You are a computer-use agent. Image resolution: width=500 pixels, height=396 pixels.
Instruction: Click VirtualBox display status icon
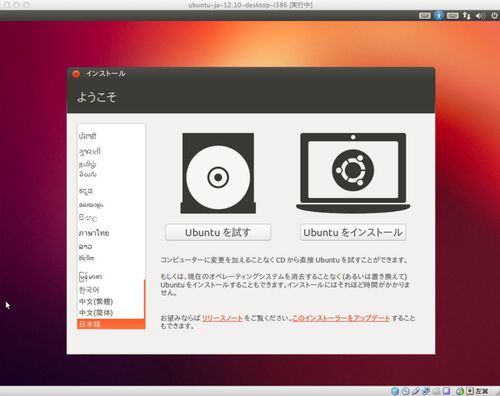446,391
